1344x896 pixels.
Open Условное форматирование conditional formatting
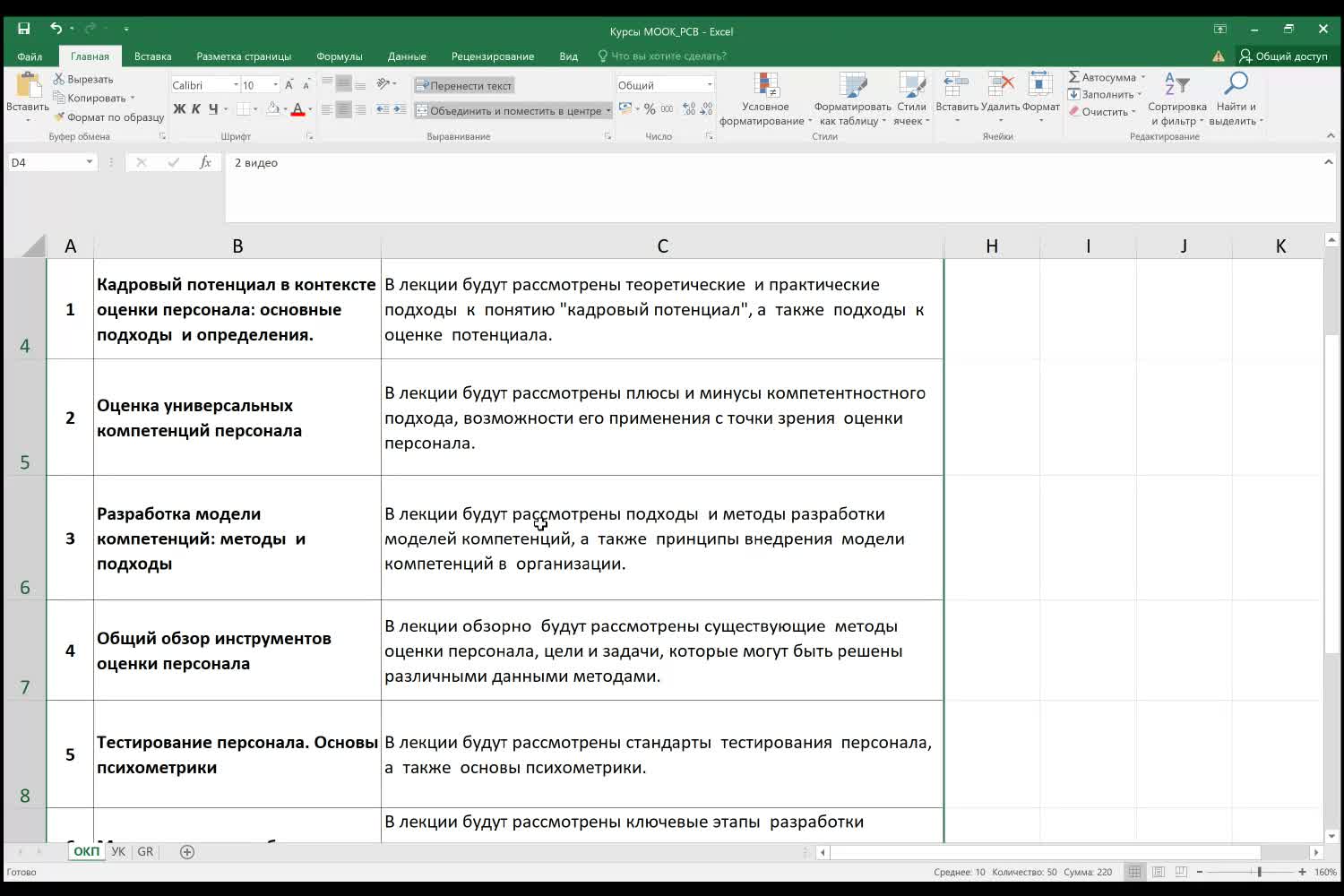pyautogui.click(x=765, y=99)
